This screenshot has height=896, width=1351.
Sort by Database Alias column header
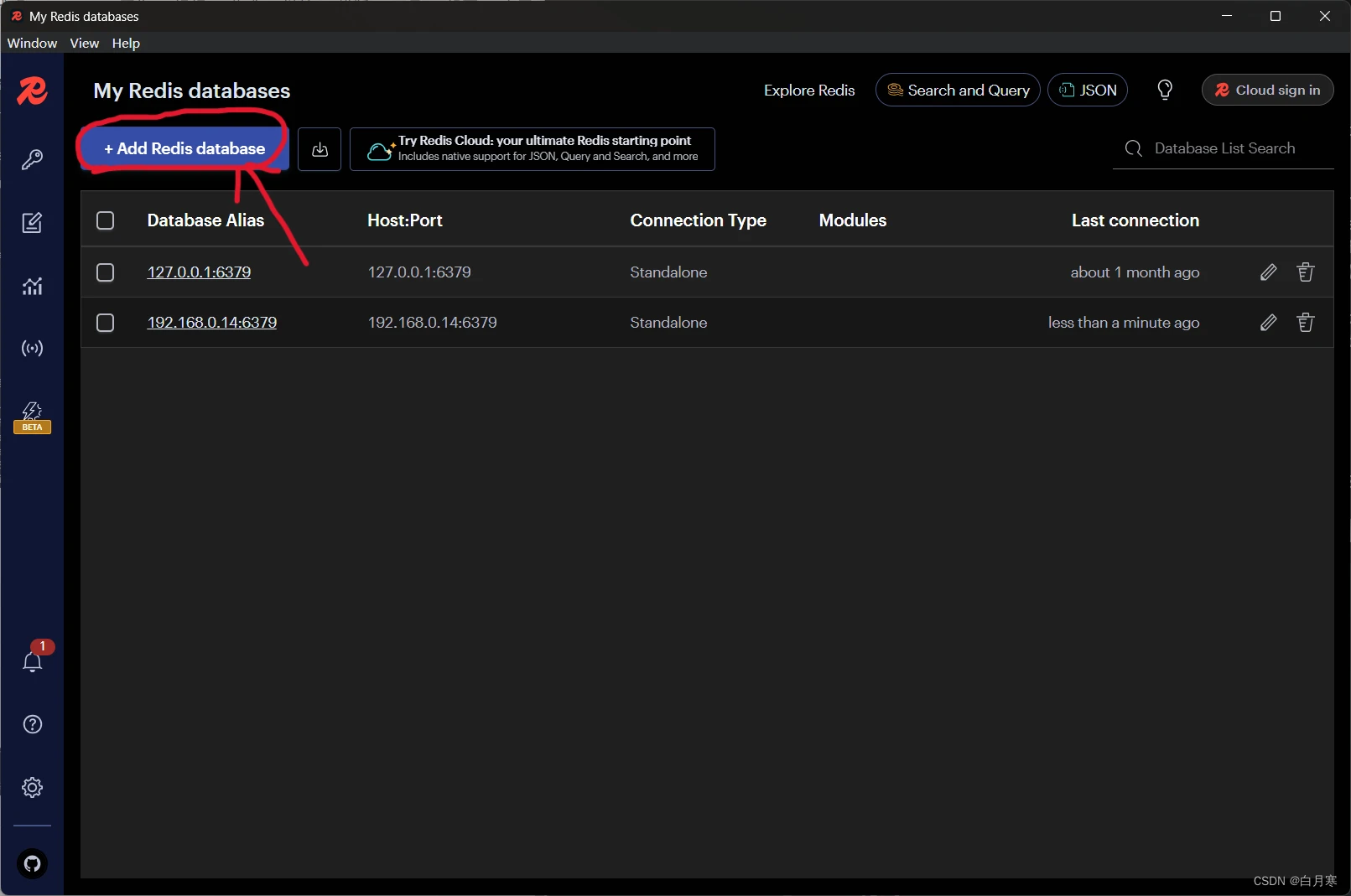205,220
